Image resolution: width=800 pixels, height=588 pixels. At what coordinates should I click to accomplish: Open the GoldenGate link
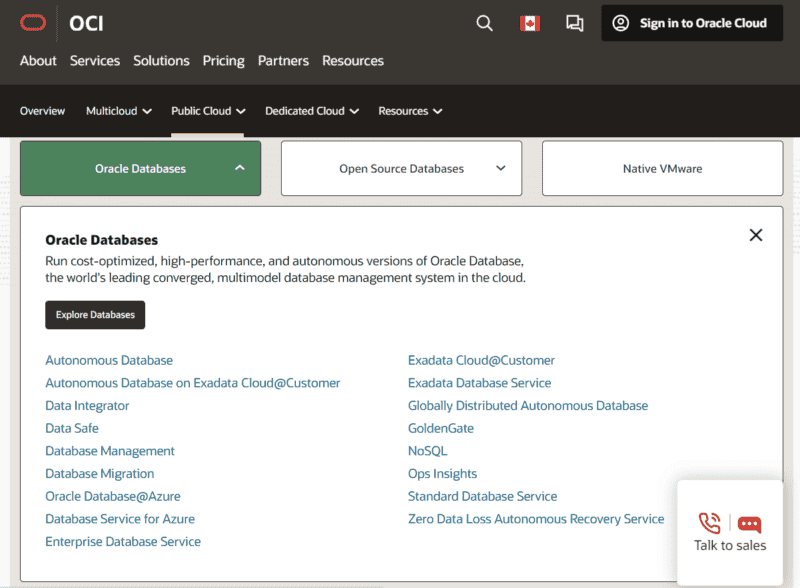point(440,428)
